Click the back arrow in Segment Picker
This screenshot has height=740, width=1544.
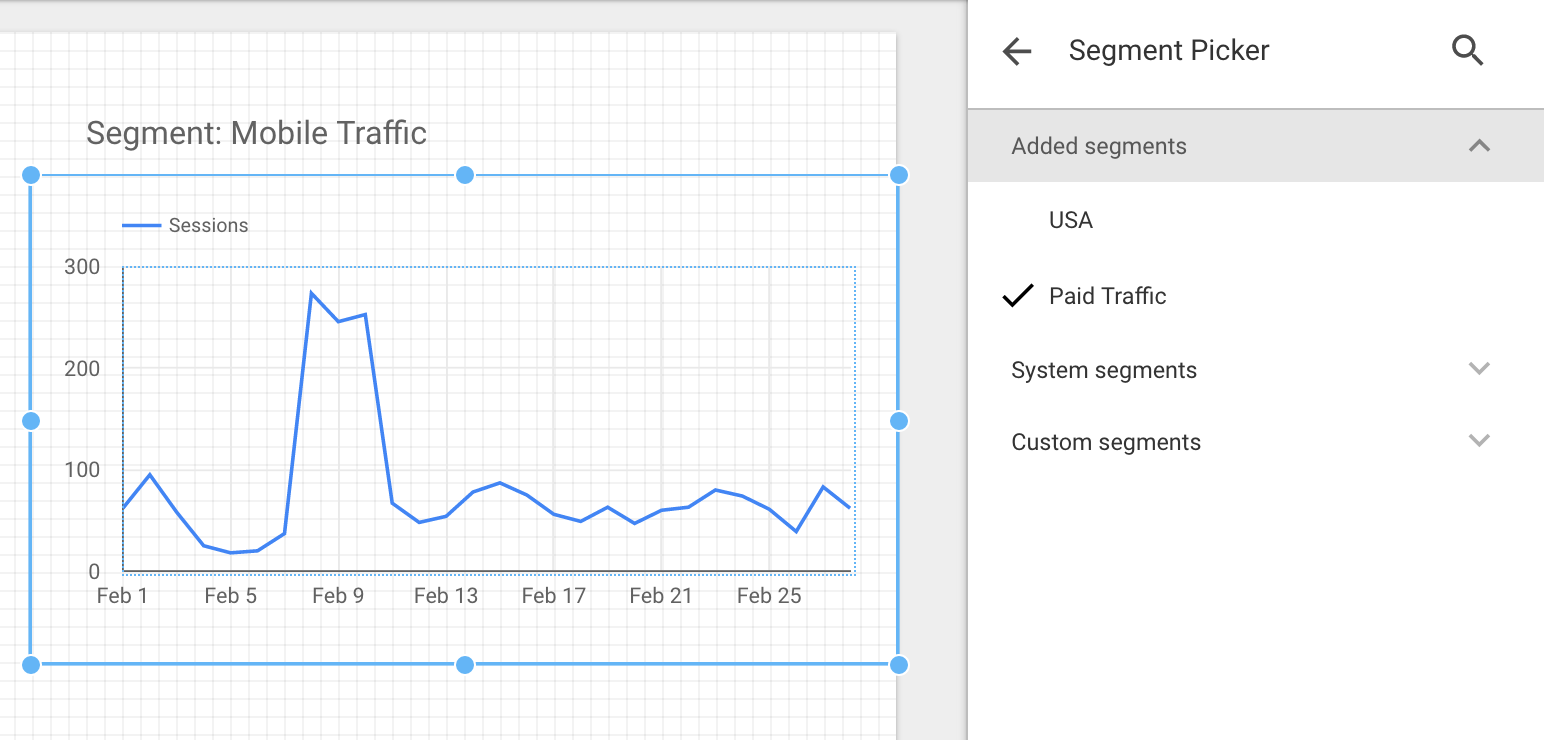tap(1016, 51)
